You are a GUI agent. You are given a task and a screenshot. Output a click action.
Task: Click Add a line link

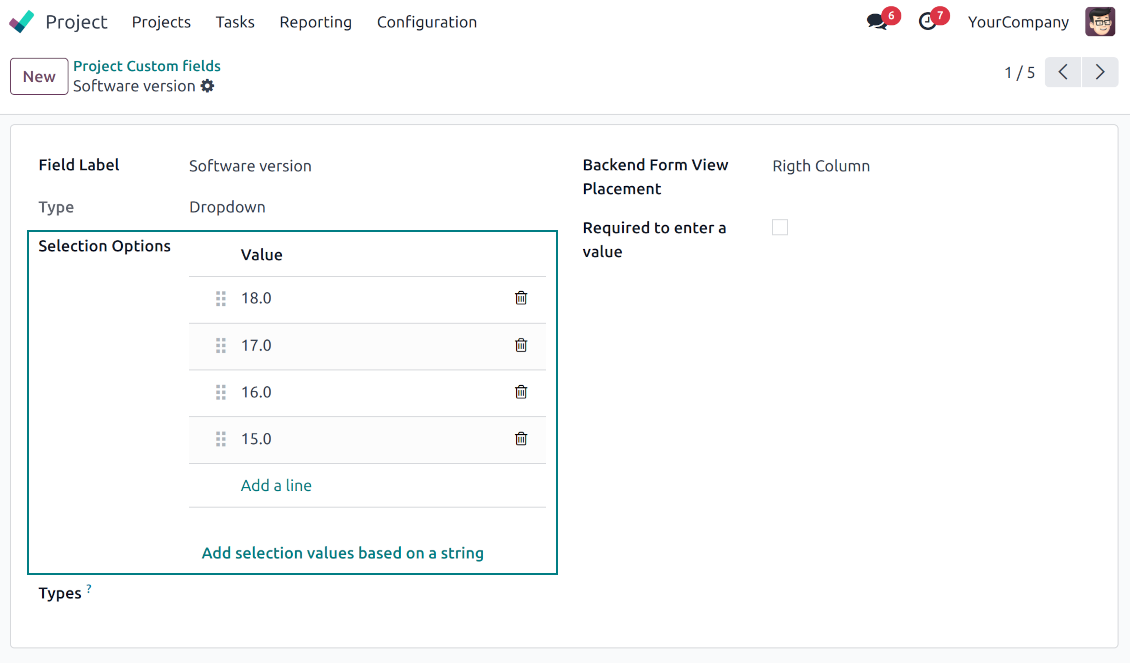click(x=276, y=486)
